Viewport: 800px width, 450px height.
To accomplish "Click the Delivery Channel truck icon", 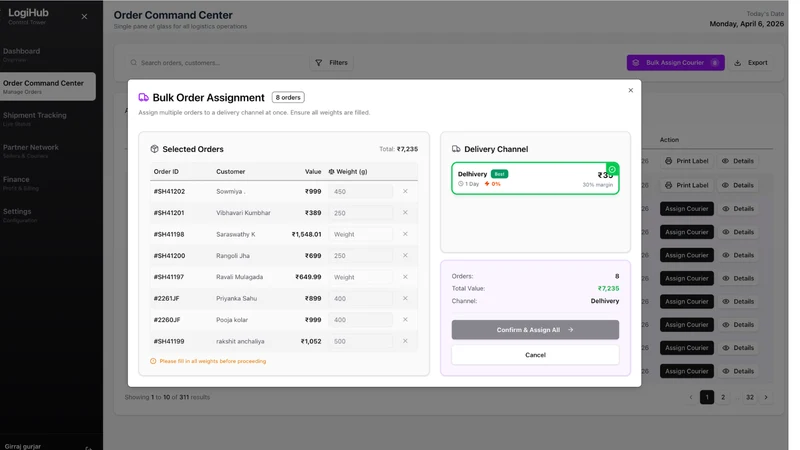I will click(x=456, y=149).
